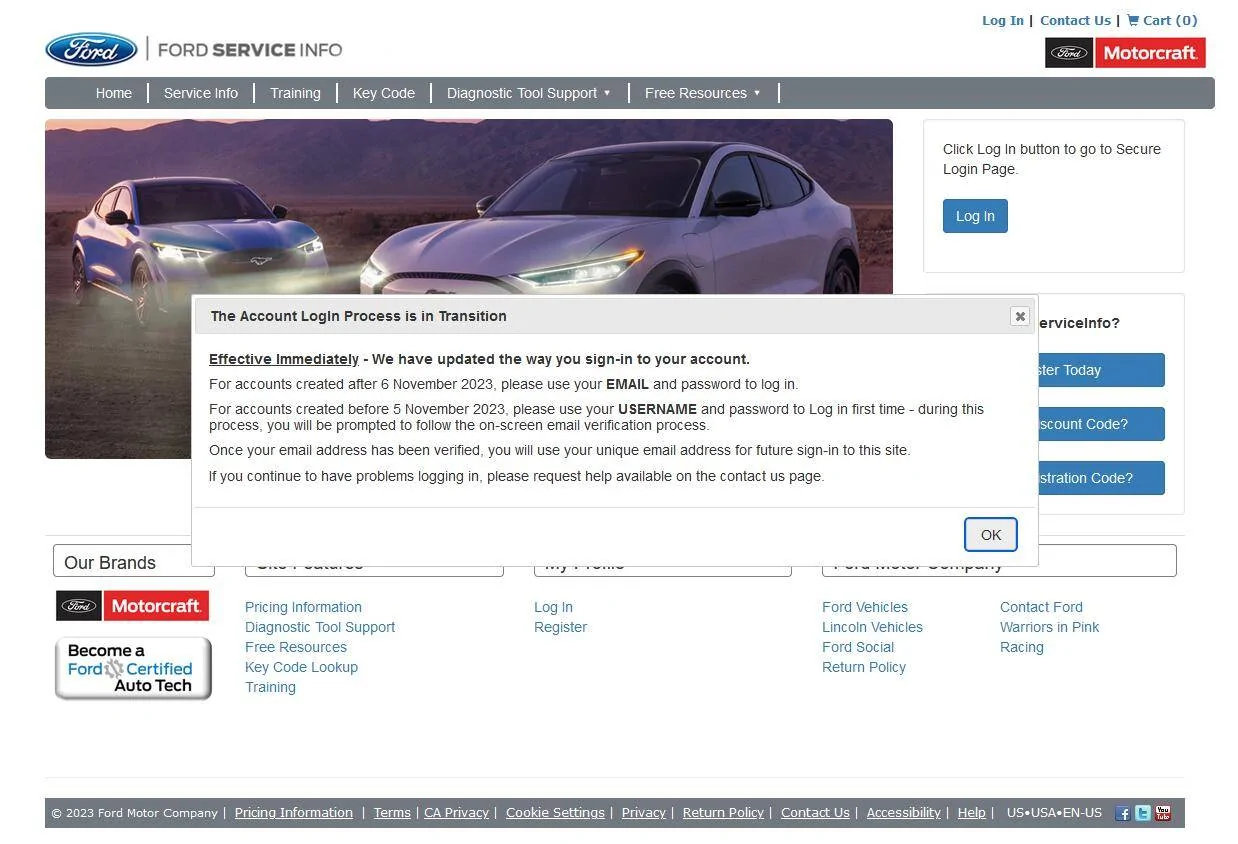Screen dimensions: 1238x844
Task: Open the YouTube social icon in footer
Action: click(1163, 813)
